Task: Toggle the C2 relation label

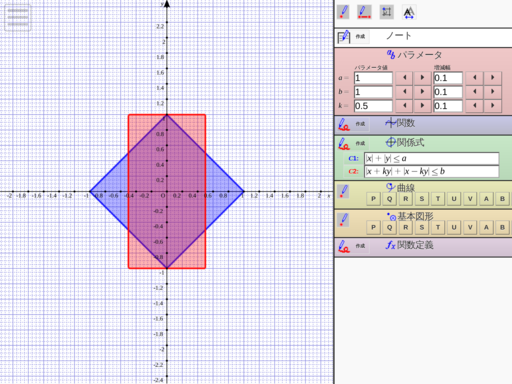Action: pos(353,171)
